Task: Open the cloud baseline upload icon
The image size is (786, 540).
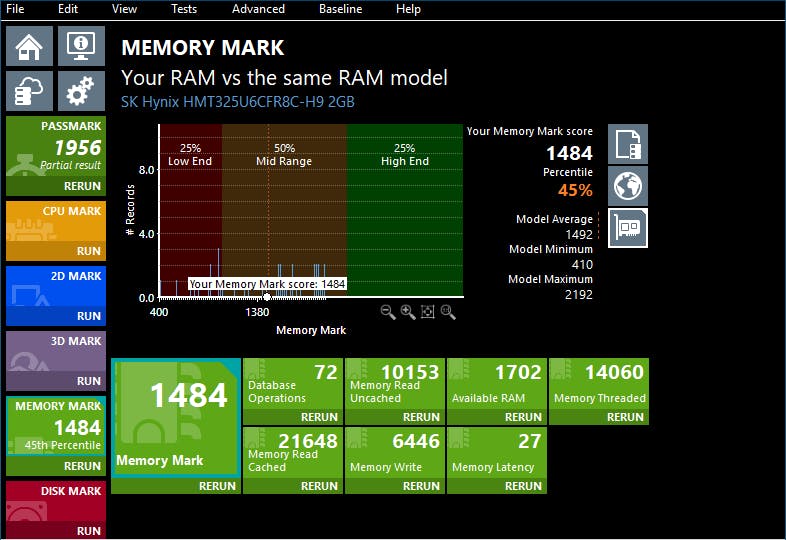Action: pyautogui.click(x=29, y=91)
